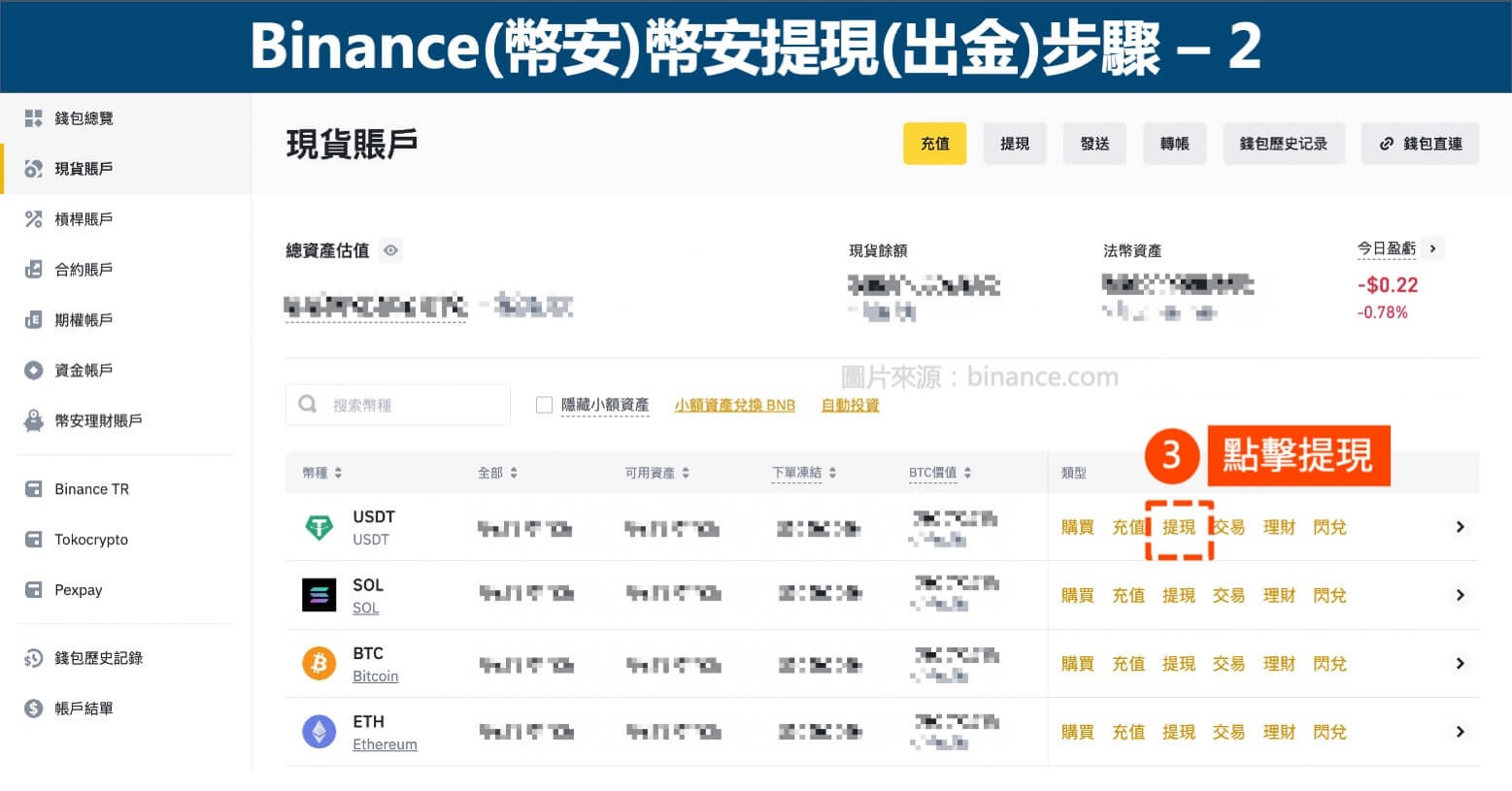
Task: Select the USDT token icon
Action: pyautogui.click(x=319, y=526)
